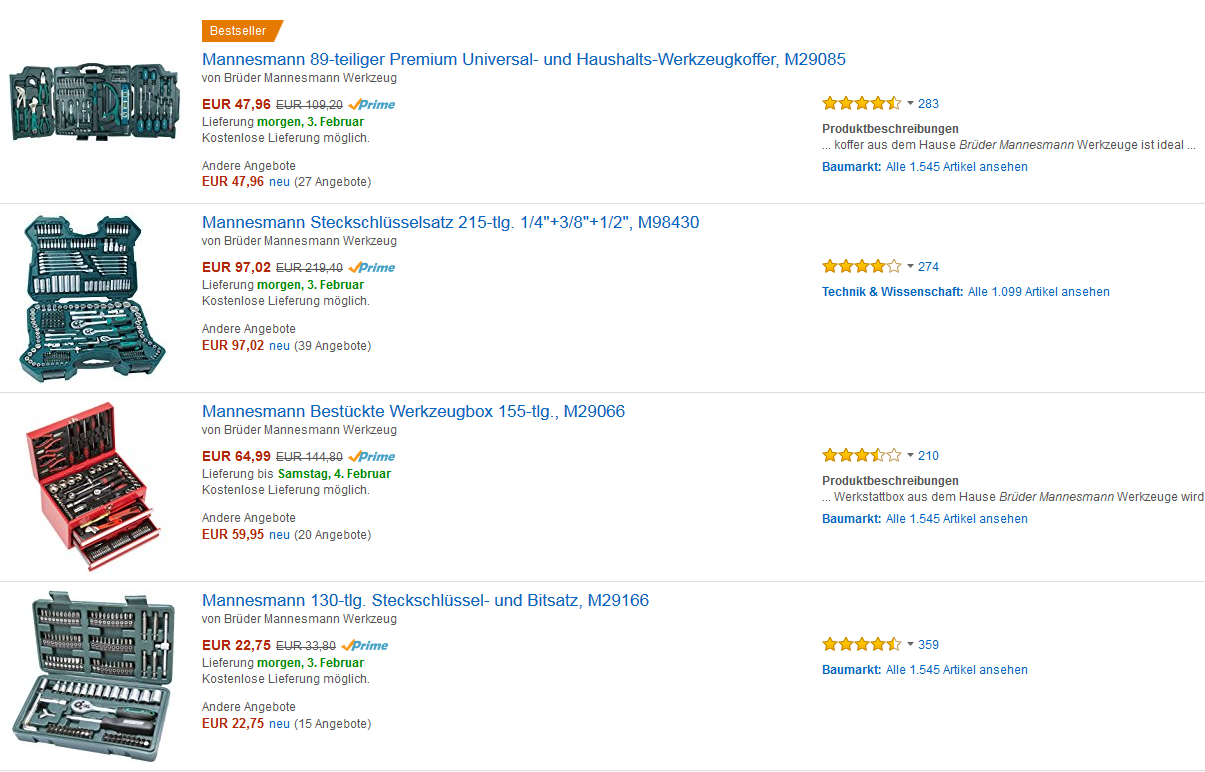The height and width of the screenshot is (772, 1205).
Task: Click star rating of Werkzeugbox 155-tlg.
Action: [861, 455]
